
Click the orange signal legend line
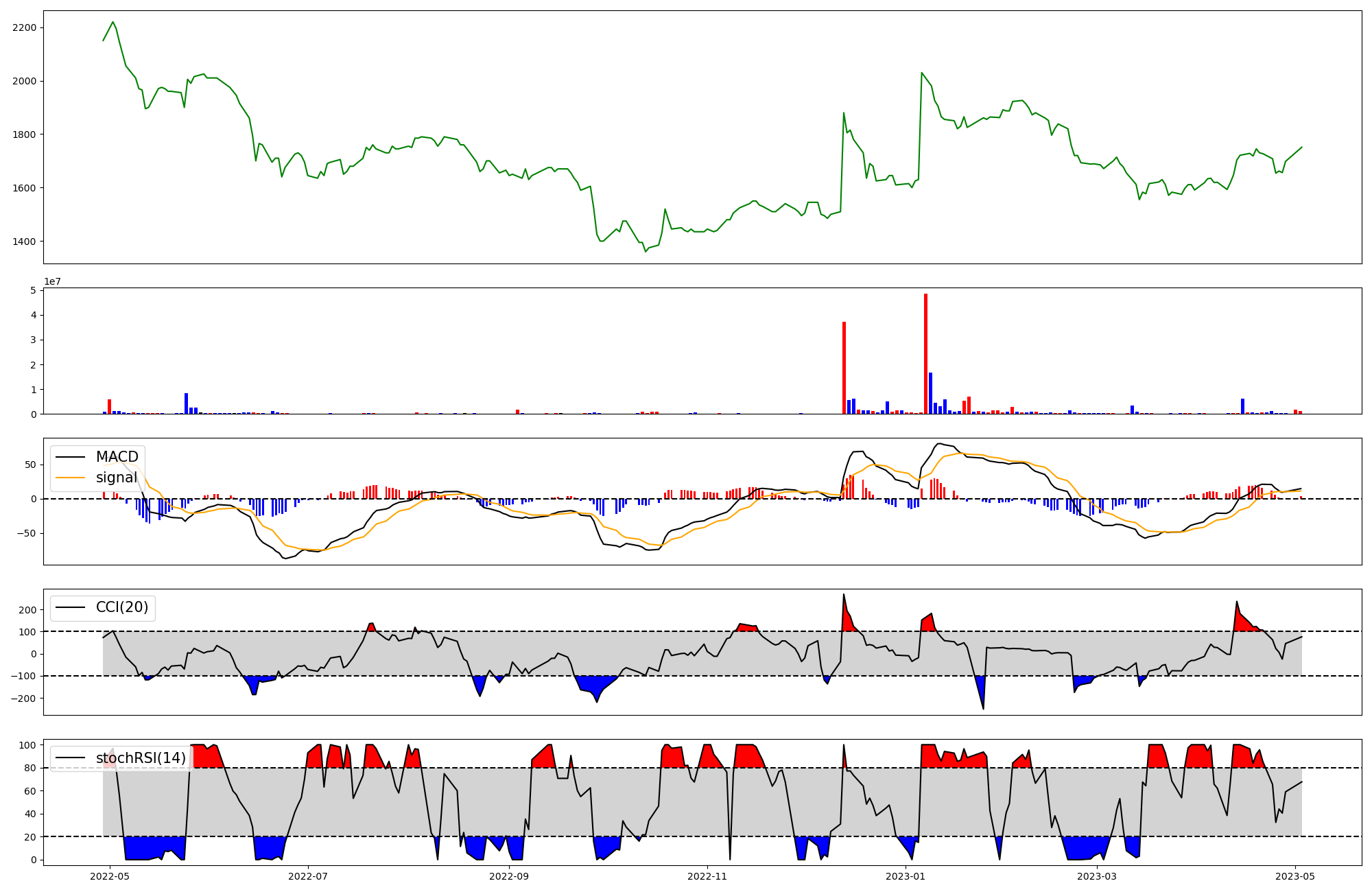70,478
